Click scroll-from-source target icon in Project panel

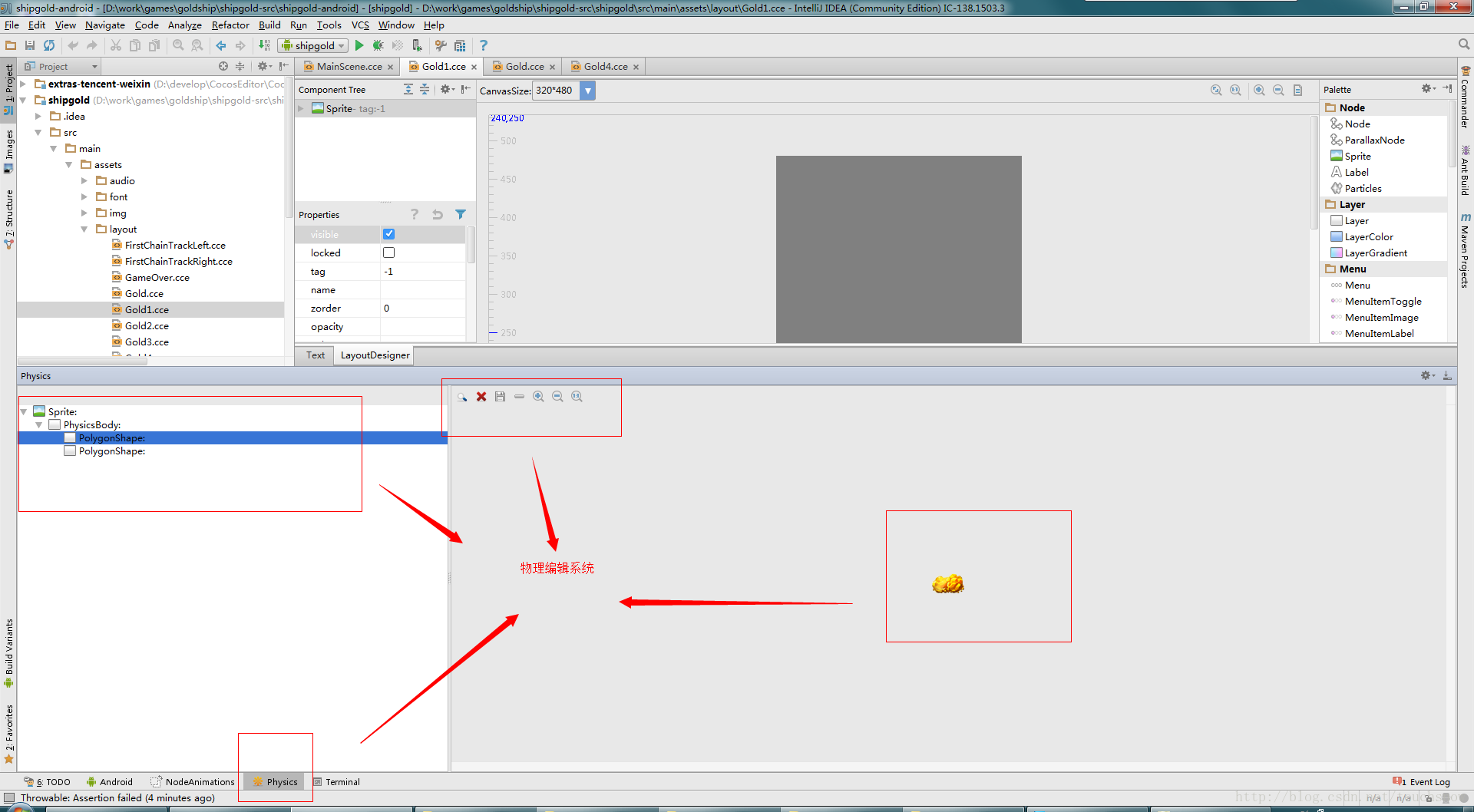pyautogui.click(x=223, y=67)
